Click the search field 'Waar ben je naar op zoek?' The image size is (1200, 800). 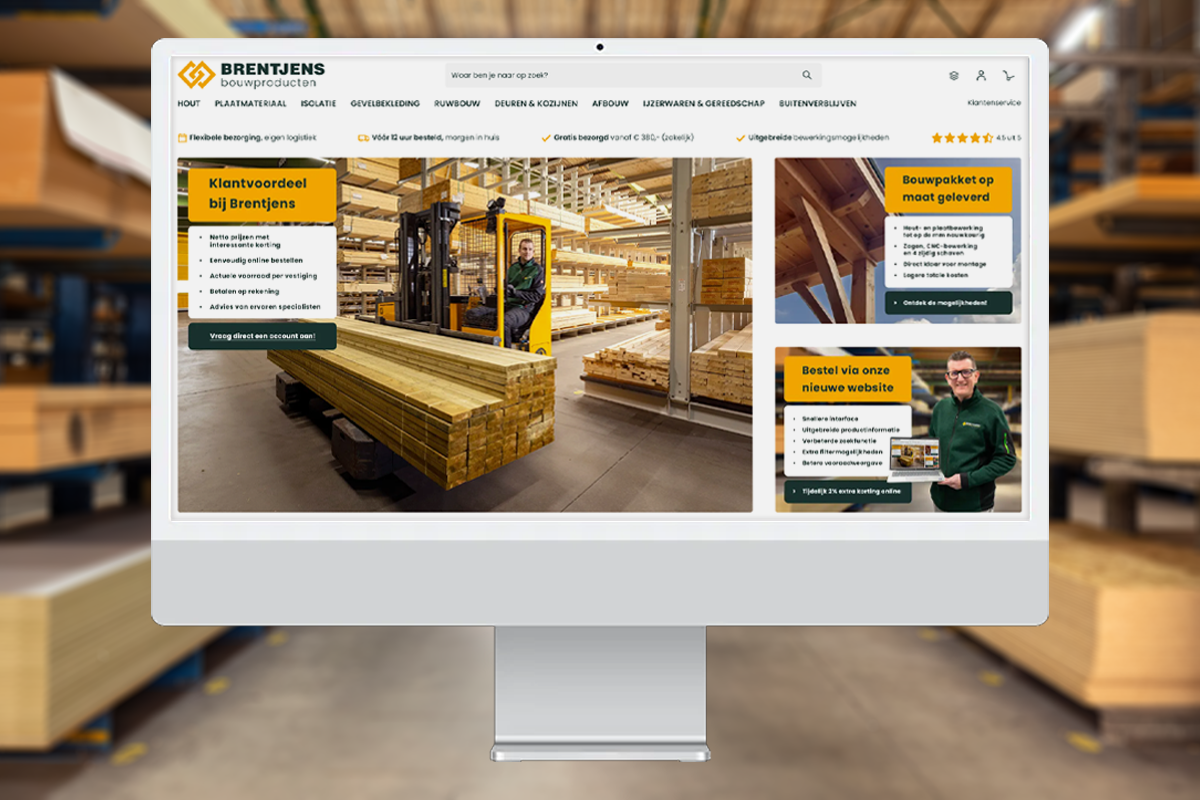click(x=620, y=75)
